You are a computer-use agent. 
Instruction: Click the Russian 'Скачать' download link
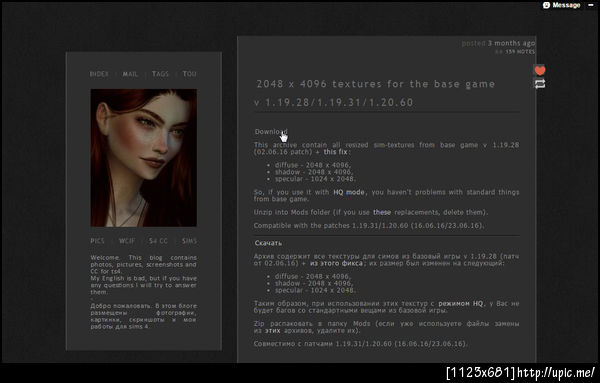click(268, 243)
